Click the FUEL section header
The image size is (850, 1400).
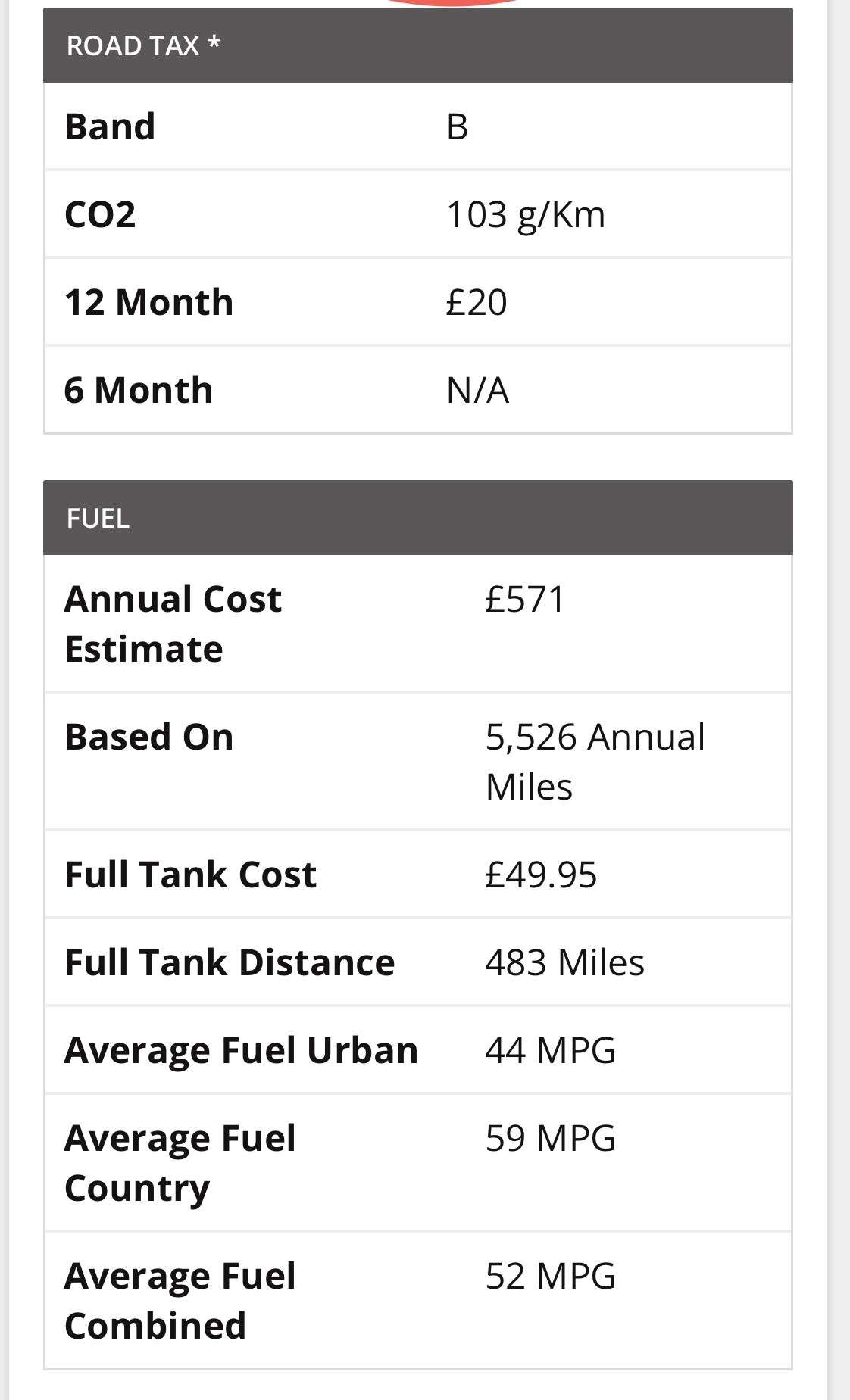point(98,519)
